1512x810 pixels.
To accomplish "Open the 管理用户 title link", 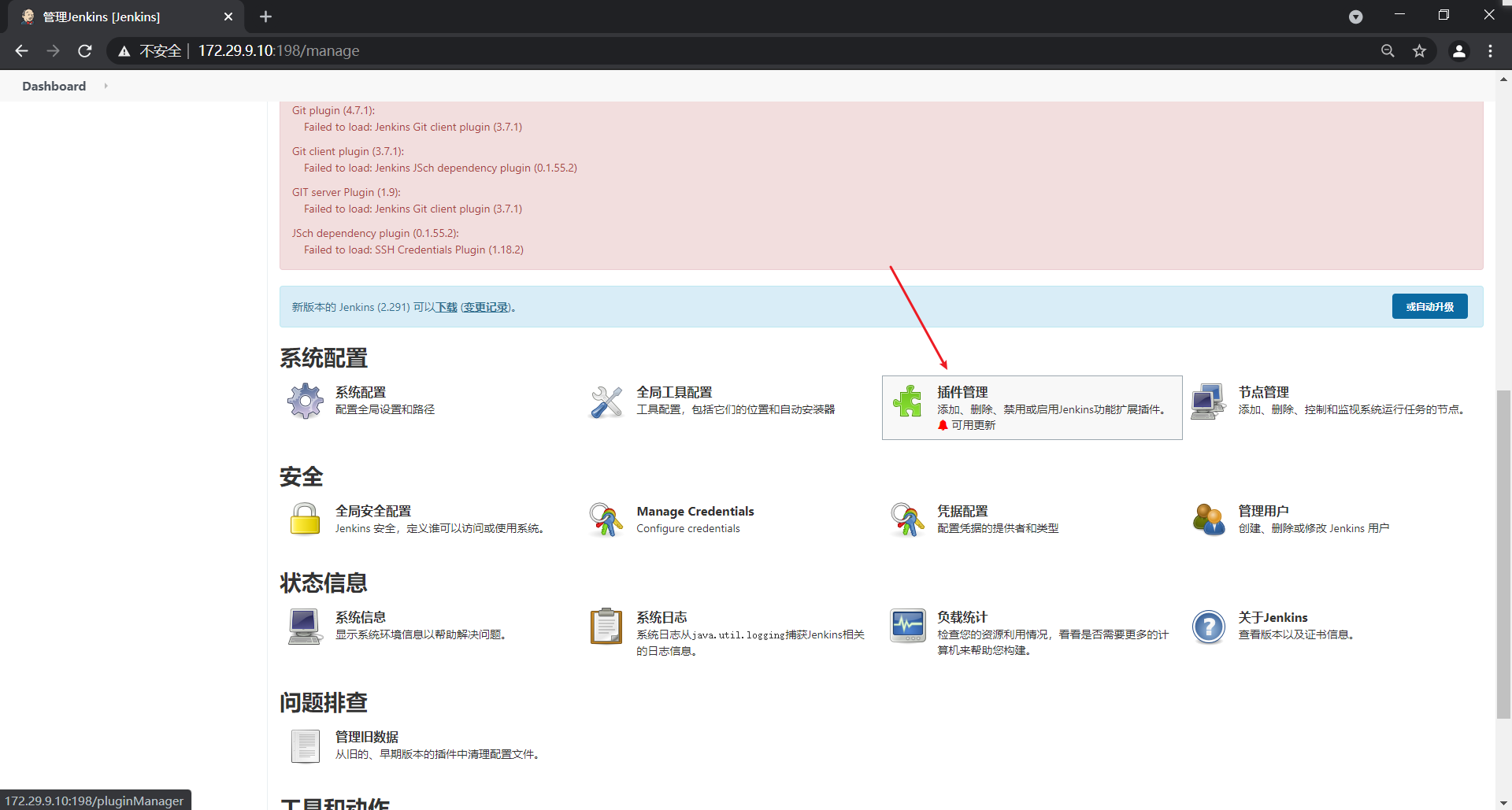I will click(1263, 511).
